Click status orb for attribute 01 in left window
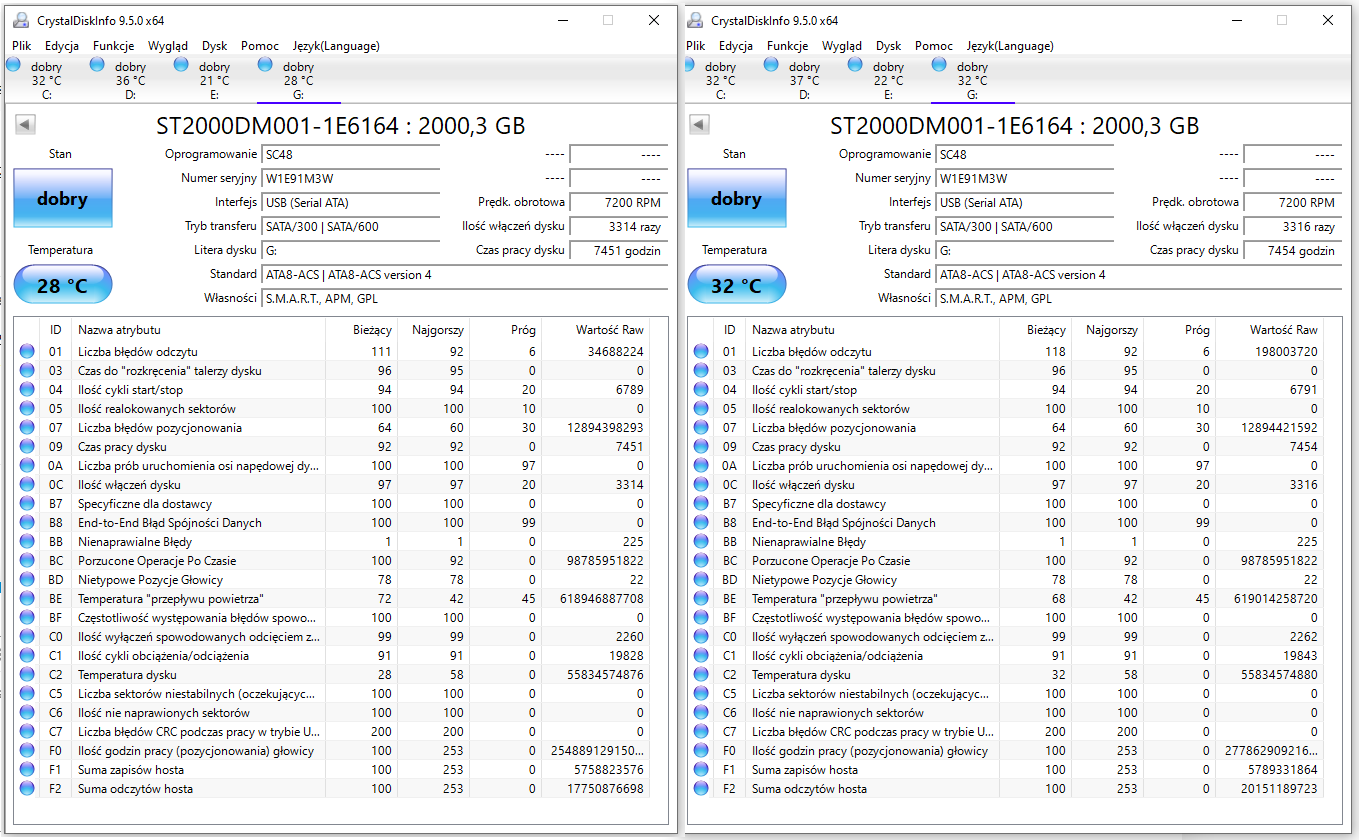Screen dimensions: 1359x840 pyautogui.click(x=26, y=352)
